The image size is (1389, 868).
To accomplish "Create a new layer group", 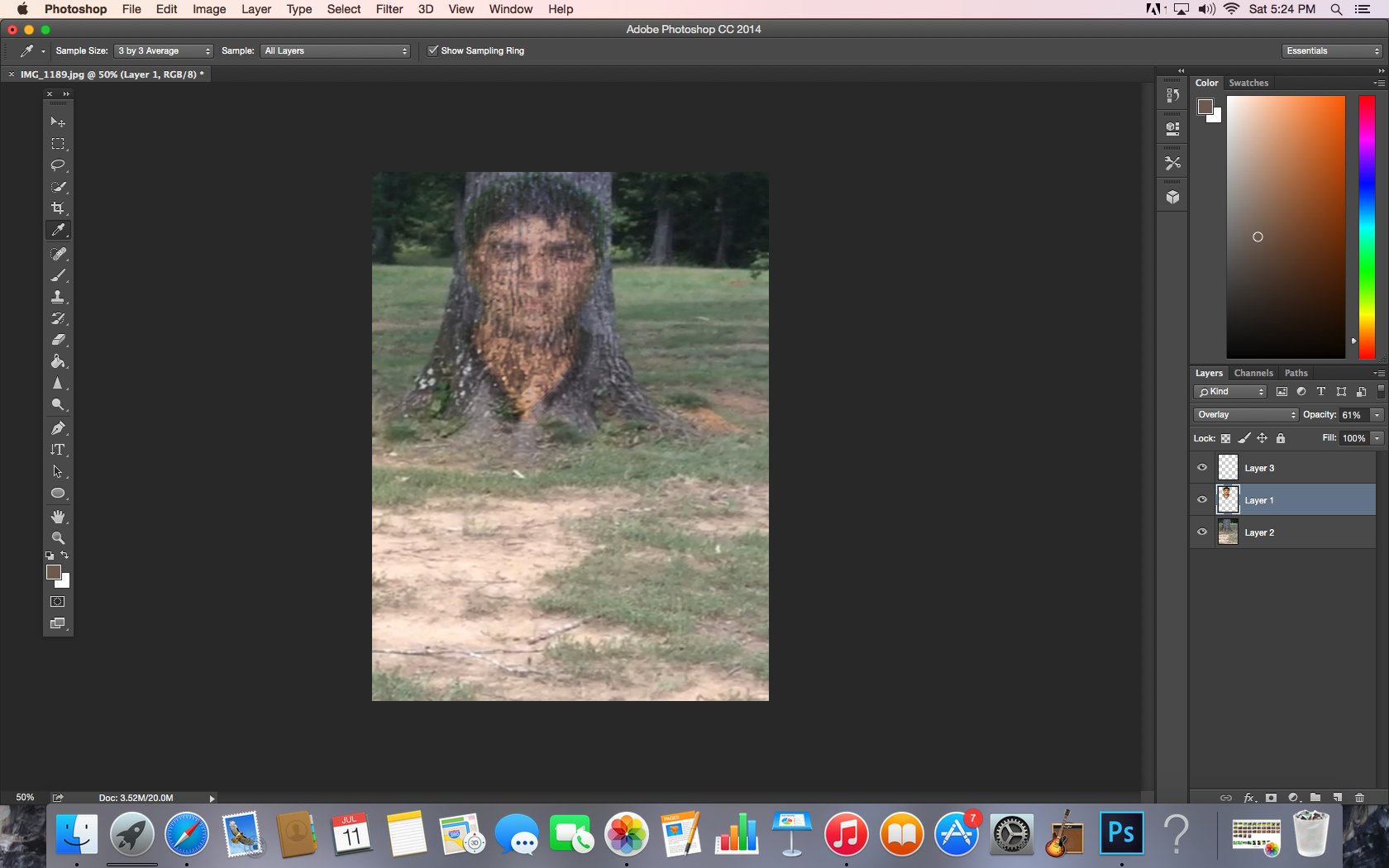I will (x=1315, y=798).
